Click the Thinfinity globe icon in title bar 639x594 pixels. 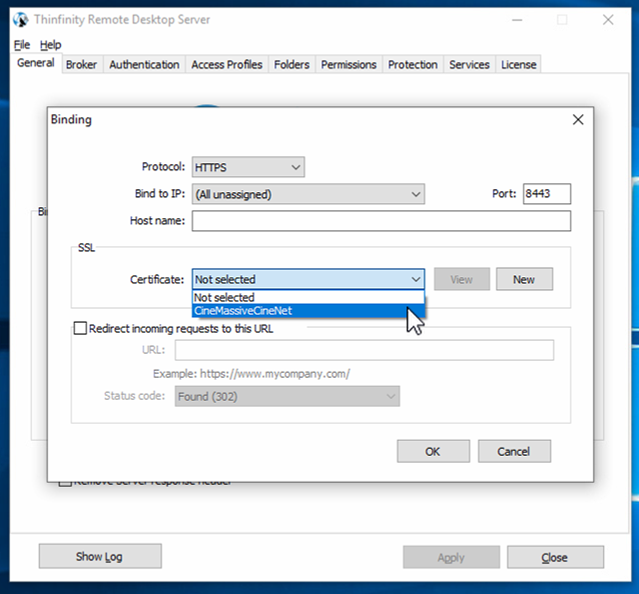pyautogui.click(x=20, y=20)
